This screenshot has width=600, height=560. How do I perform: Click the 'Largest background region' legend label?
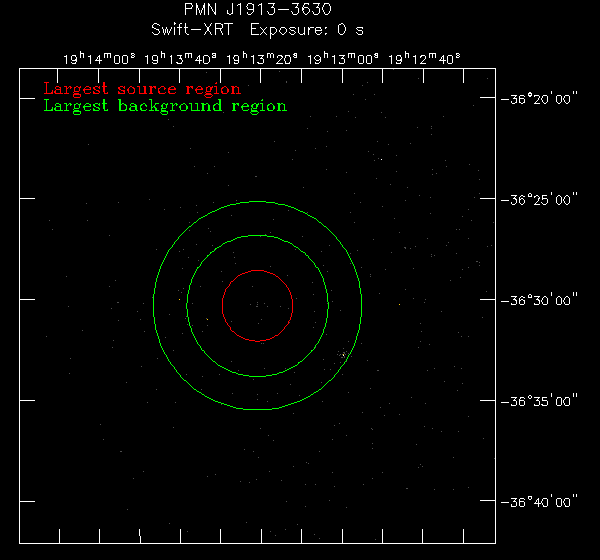pos(165,106)
